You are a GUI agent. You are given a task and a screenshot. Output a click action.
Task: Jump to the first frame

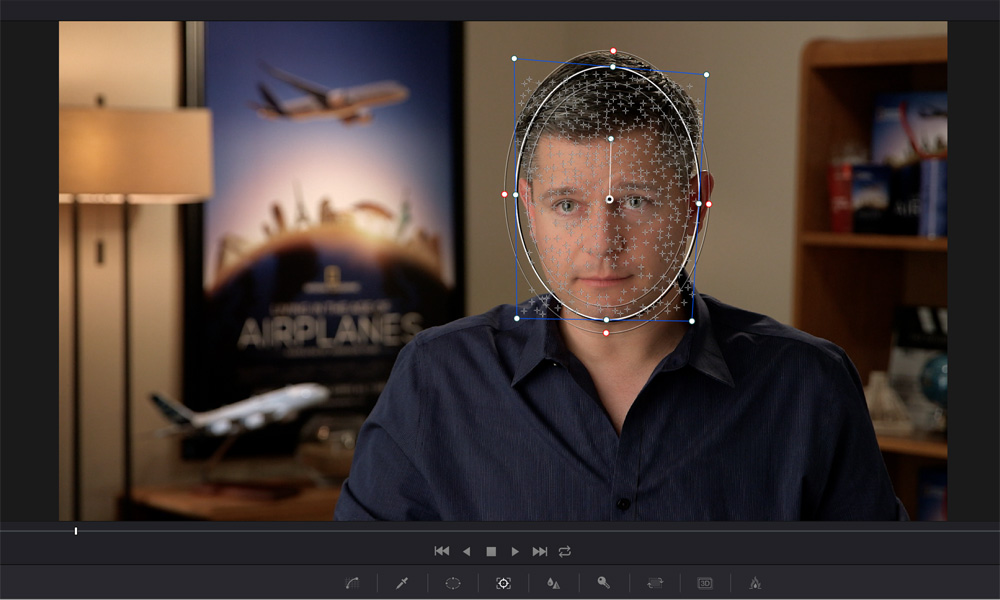[x=441, y=551]
